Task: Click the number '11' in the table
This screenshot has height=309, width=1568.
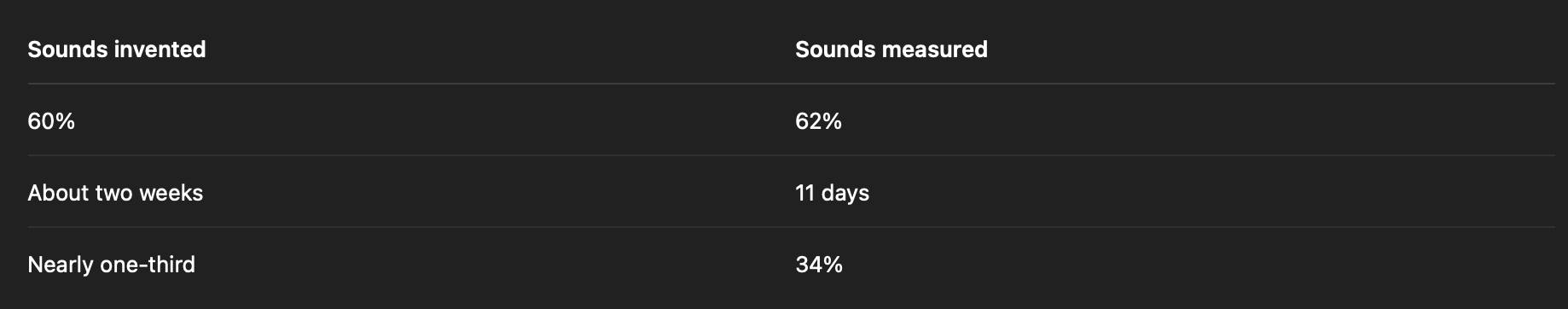Action: (804, 193)
